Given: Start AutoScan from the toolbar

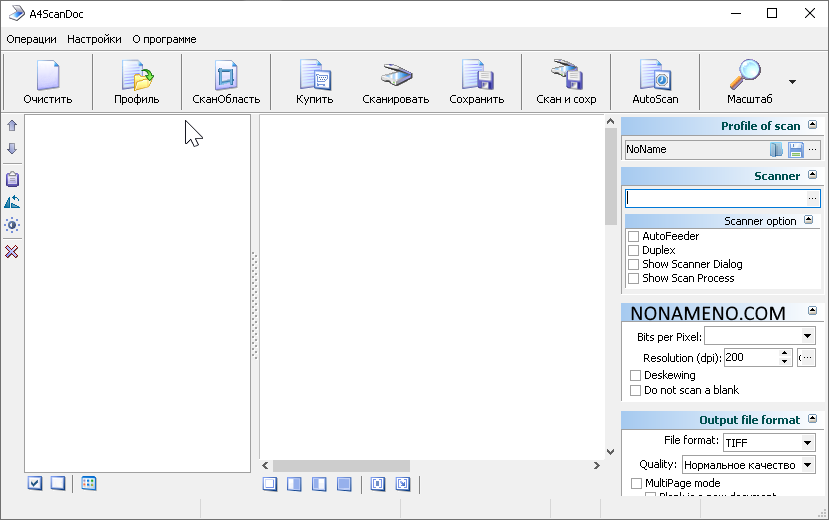Looking at the screenshot, I should pyautogui.click(x=655, y=77).
